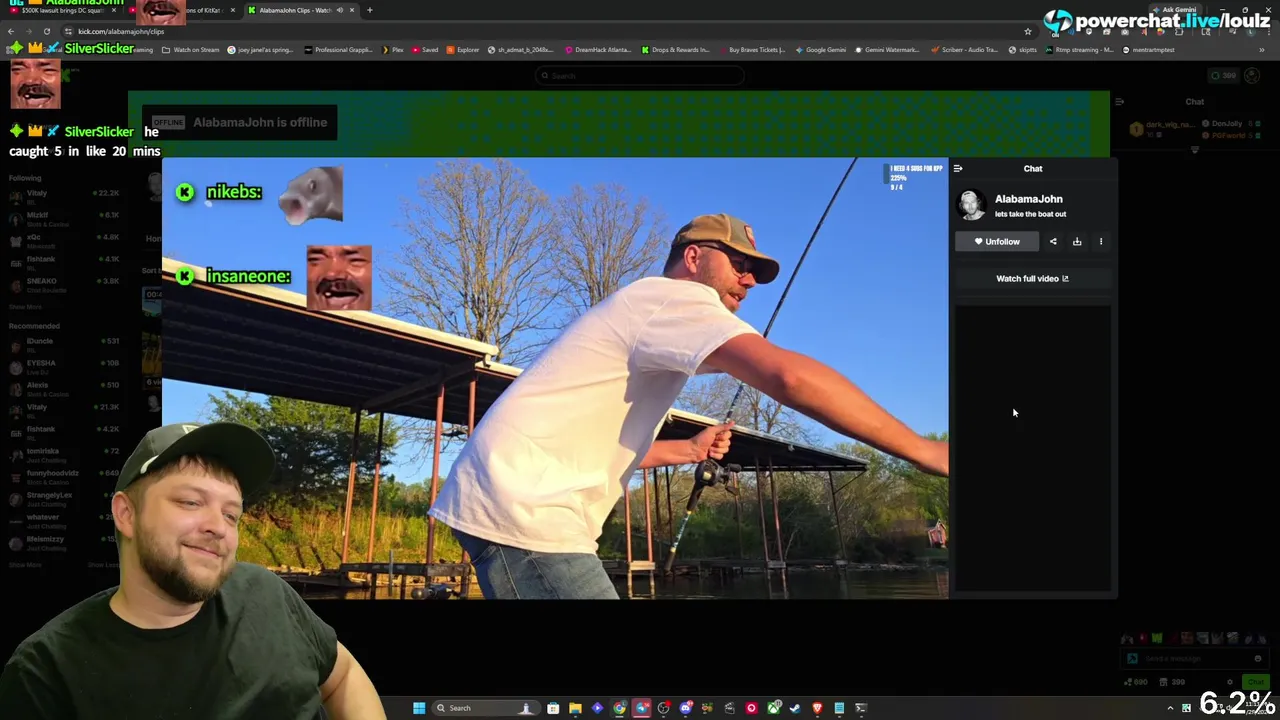Click the share icon beside Unfollow
The height and width of the screenshot is (720, 1280).
tap(1053, 241)
